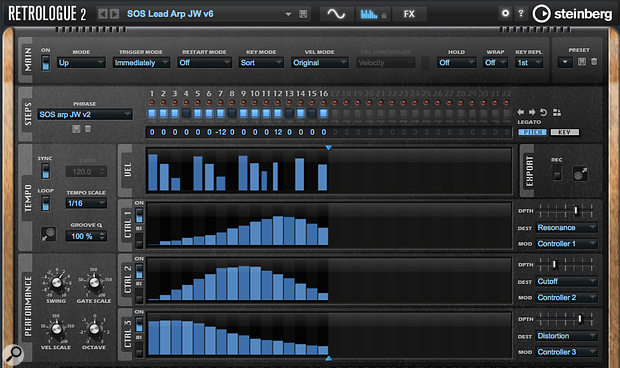Save the arp preset in the Preset section

[582, 62]
